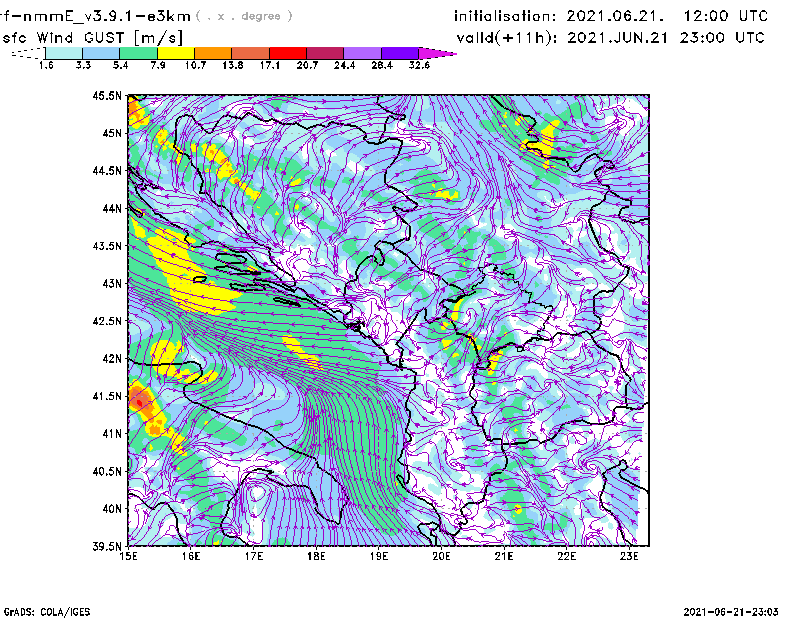Click the initialisation time '12:00 UTC'
The image size is (800, 618).
[x=726, y=16]
